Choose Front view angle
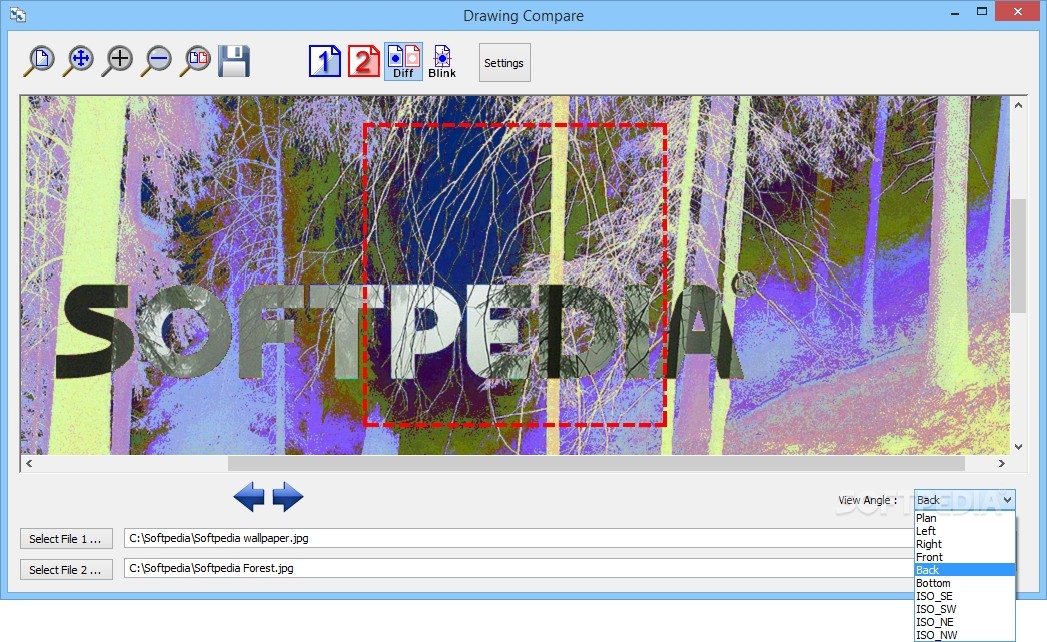 click(x=964, y=557)
